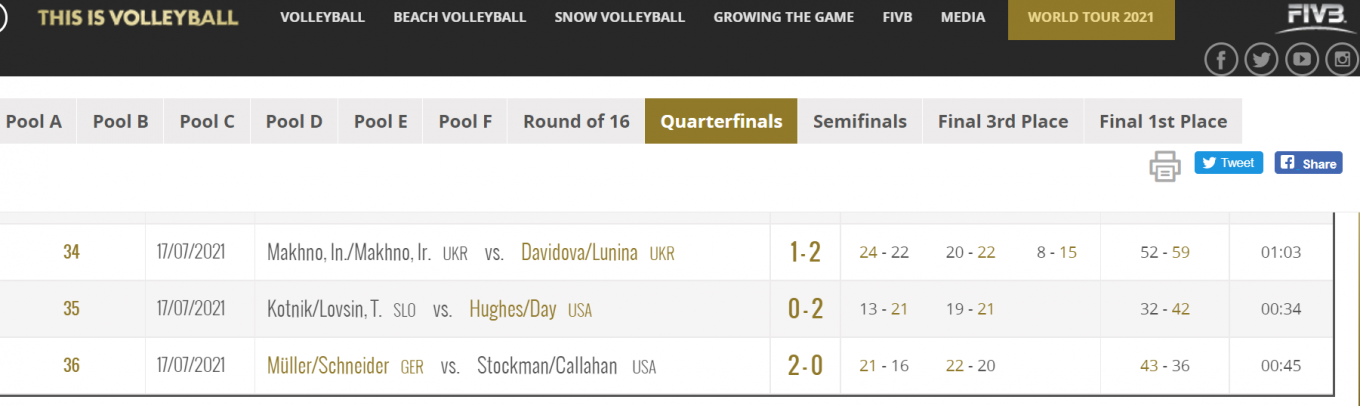Open the Hughes/Day team link
The width and height of the screenshot is (1360, 406).
click(512, 309)
